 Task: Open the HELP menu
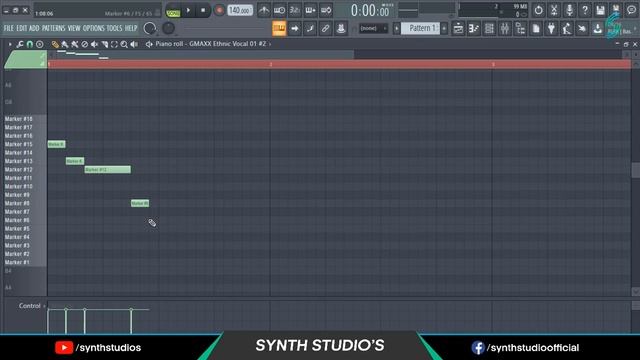click(131, 28)
